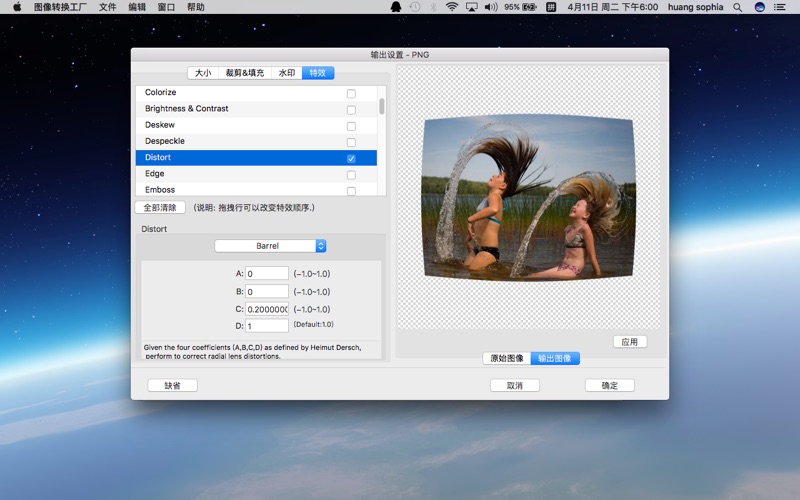Open the volume speaker icon
This screenshot has width=800, height=500.
[490, 7]
